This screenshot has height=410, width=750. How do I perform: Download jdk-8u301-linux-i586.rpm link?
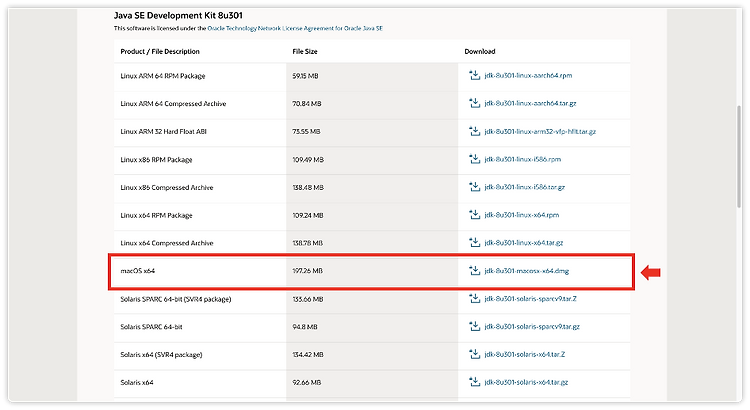tap(522, 159)
